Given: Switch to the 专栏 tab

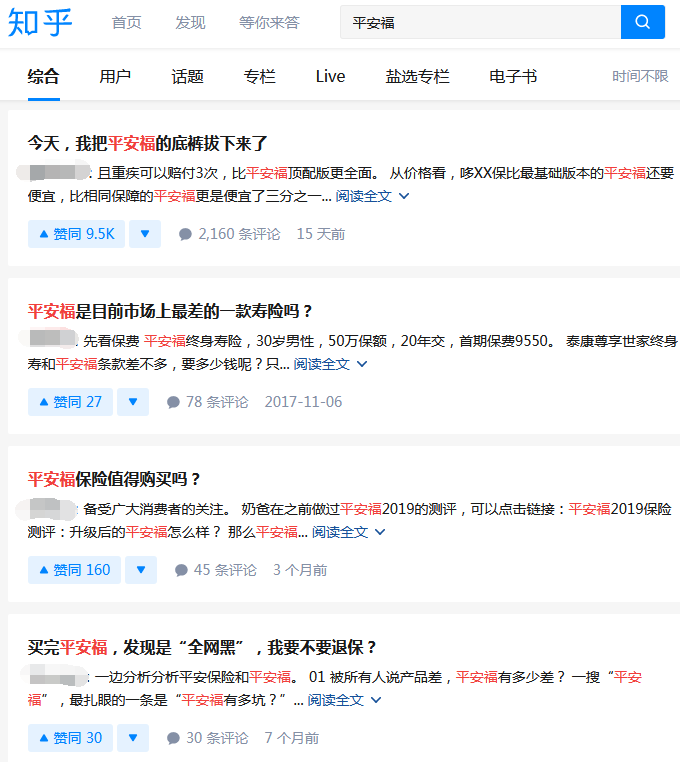Looking at the screenshot, I should point(260,76).
